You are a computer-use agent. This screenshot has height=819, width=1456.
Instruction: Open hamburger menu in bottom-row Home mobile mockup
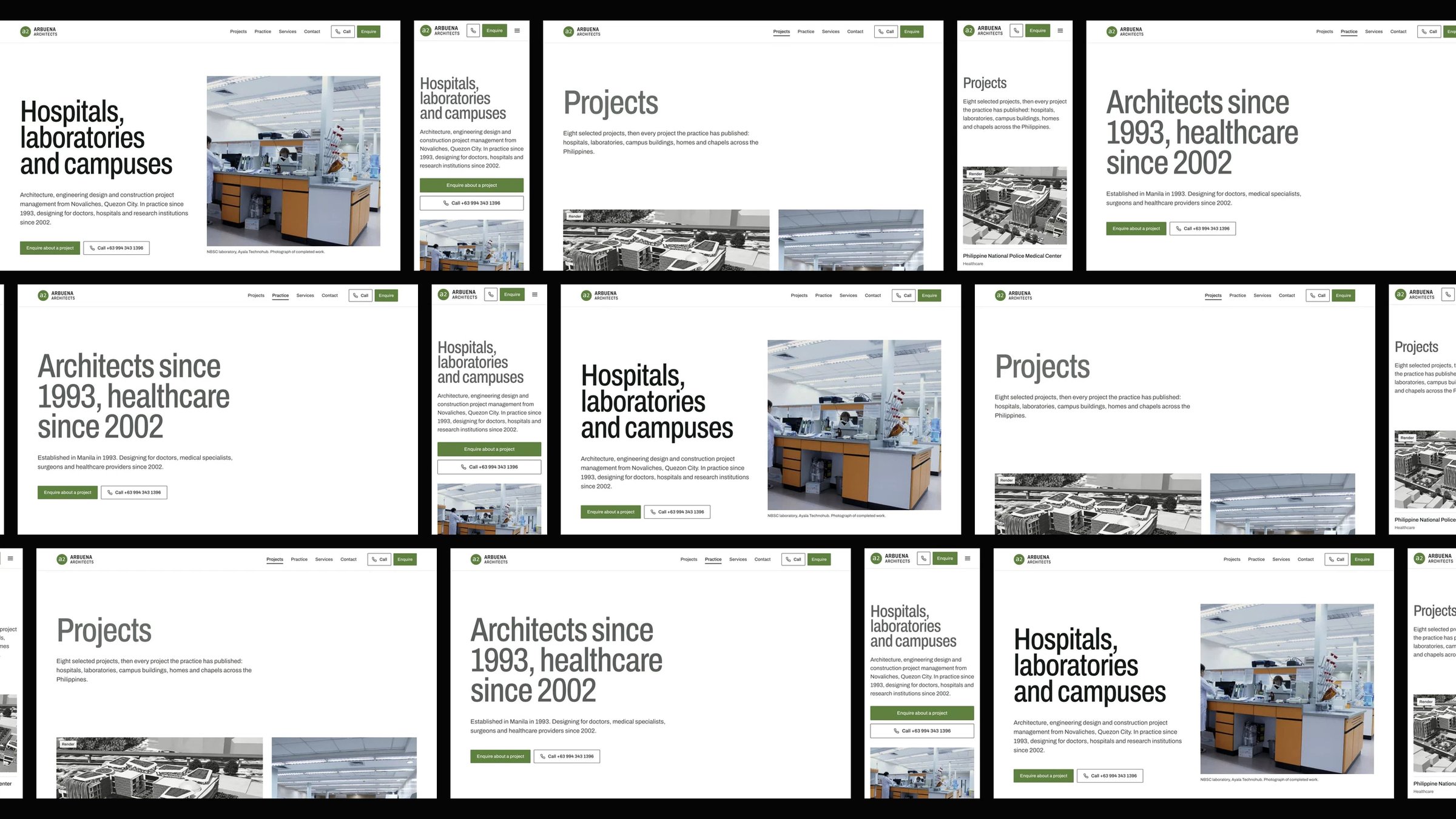pos(967,558)
